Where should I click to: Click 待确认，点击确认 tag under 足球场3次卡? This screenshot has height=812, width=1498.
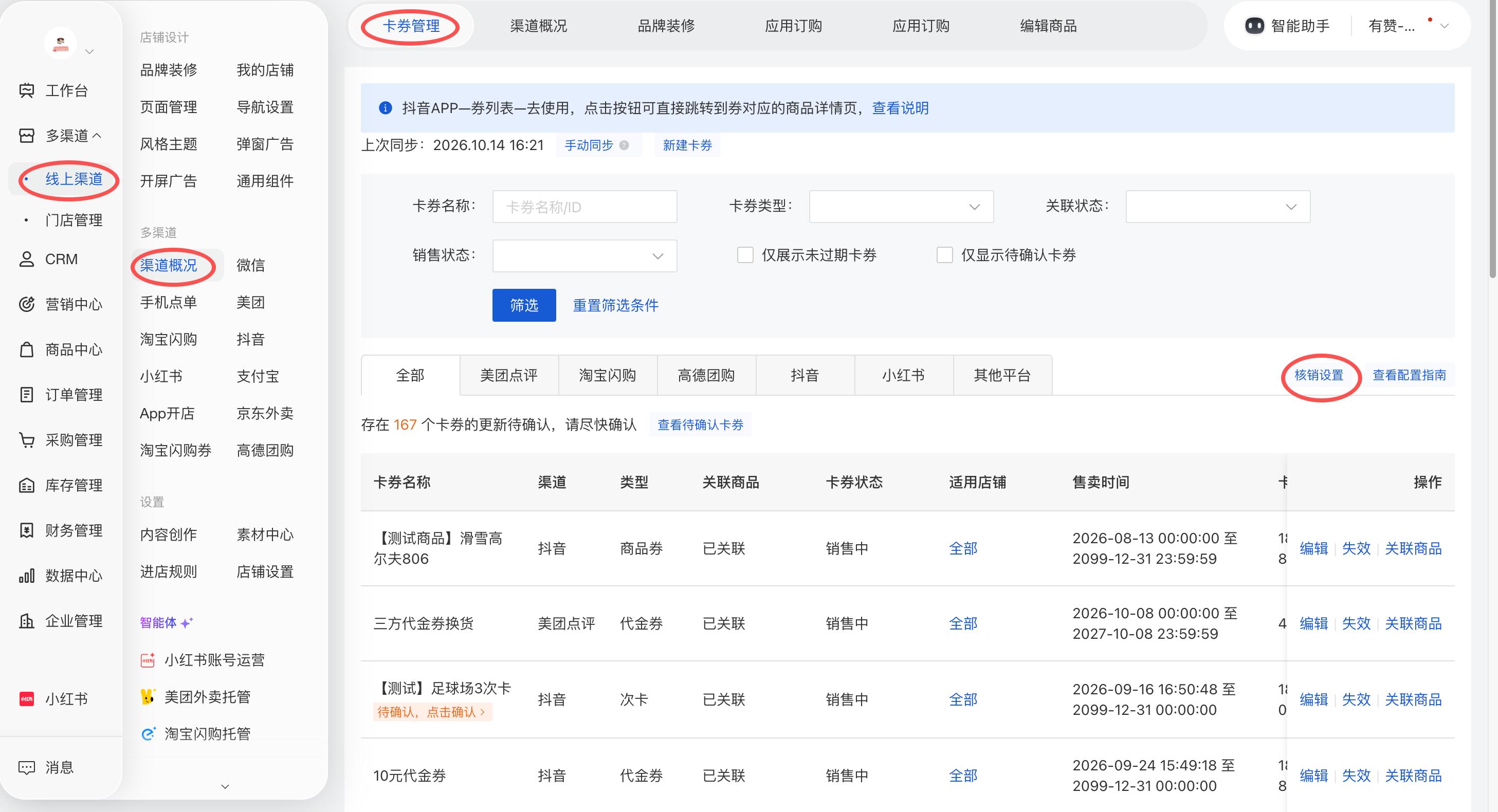(x=432, y=712)
